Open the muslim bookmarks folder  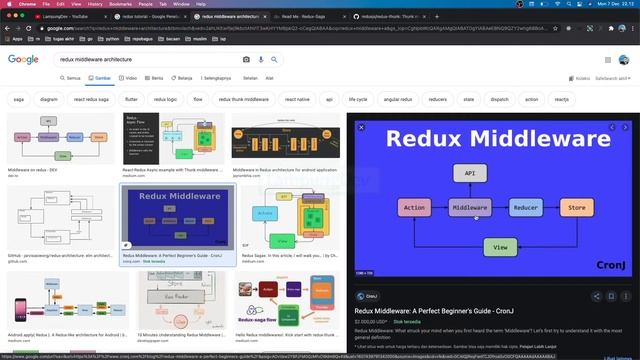tap(196, 39)
